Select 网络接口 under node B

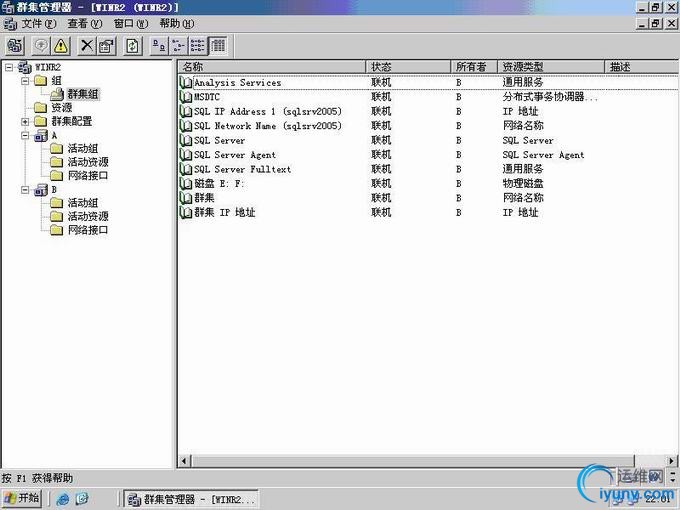point(88,230)
